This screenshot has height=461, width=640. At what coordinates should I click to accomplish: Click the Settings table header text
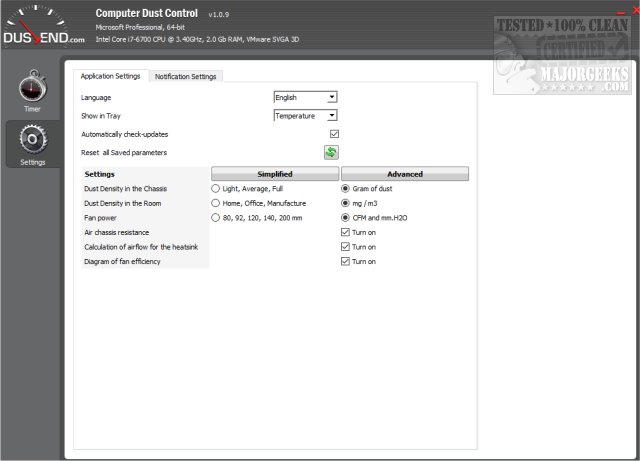click(x=100, y=174)
